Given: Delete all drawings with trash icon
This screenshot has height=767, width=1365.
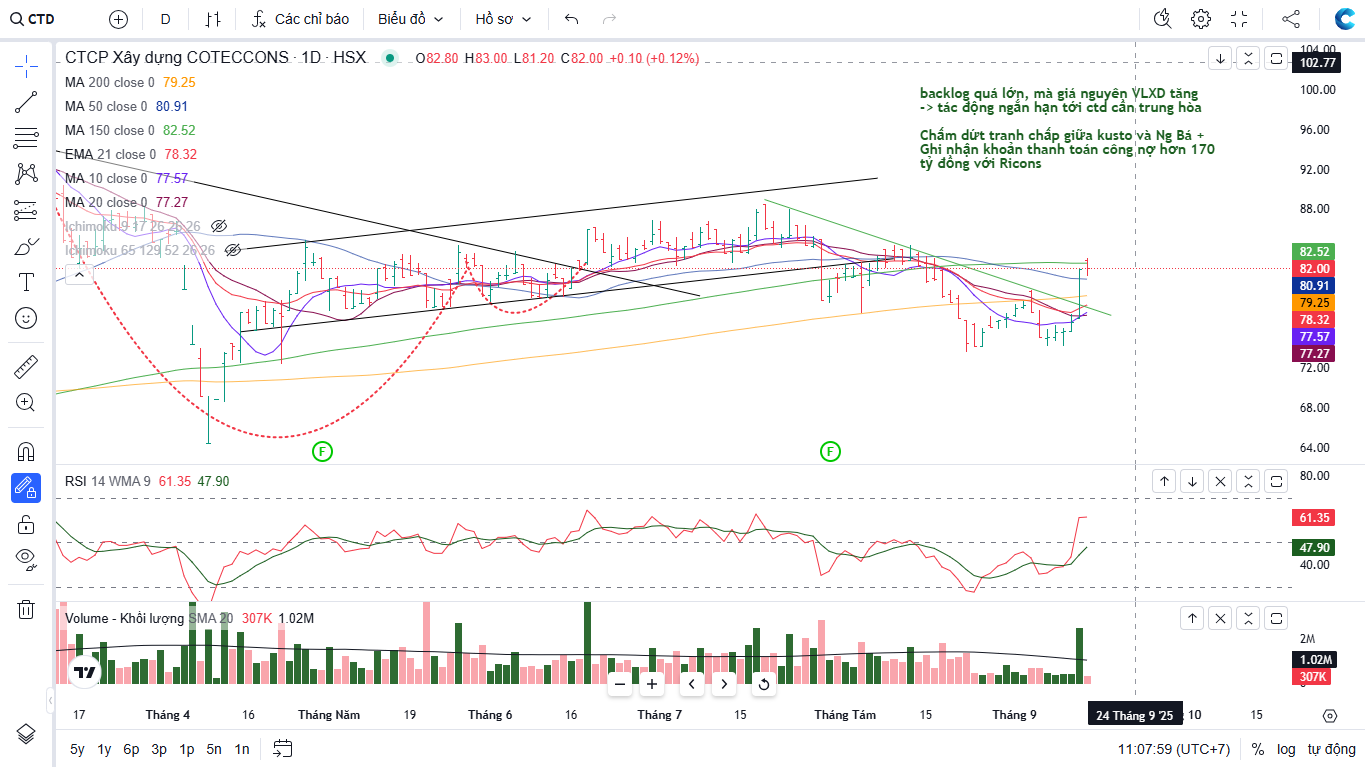Looking at the screenshot, I should [26, 609].
